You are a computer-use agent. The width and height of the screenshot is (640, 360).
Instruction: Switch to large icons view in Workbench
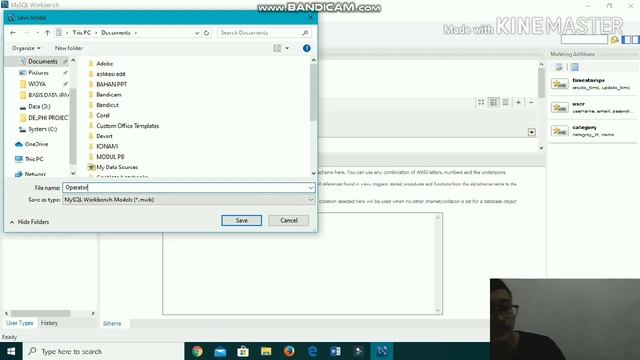(481, 102)
